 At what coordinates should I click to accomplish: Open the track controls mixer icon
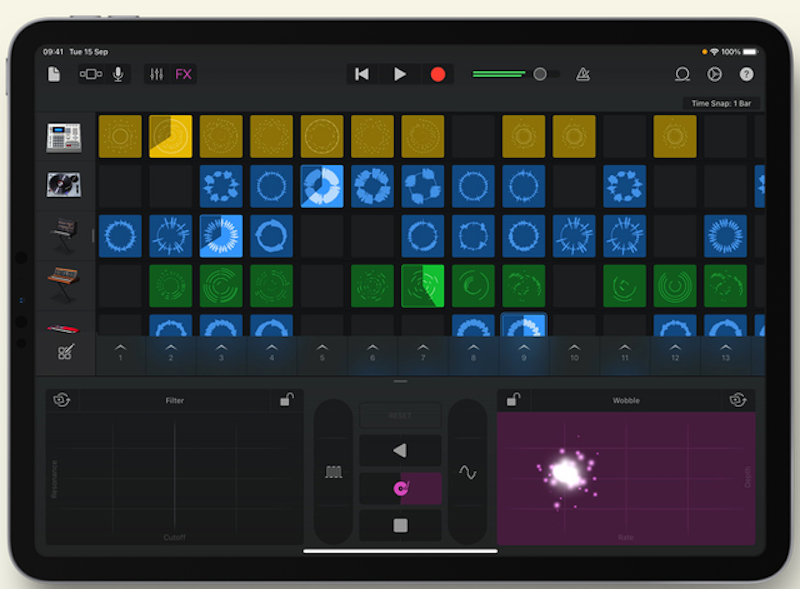[x=157, y=75]
